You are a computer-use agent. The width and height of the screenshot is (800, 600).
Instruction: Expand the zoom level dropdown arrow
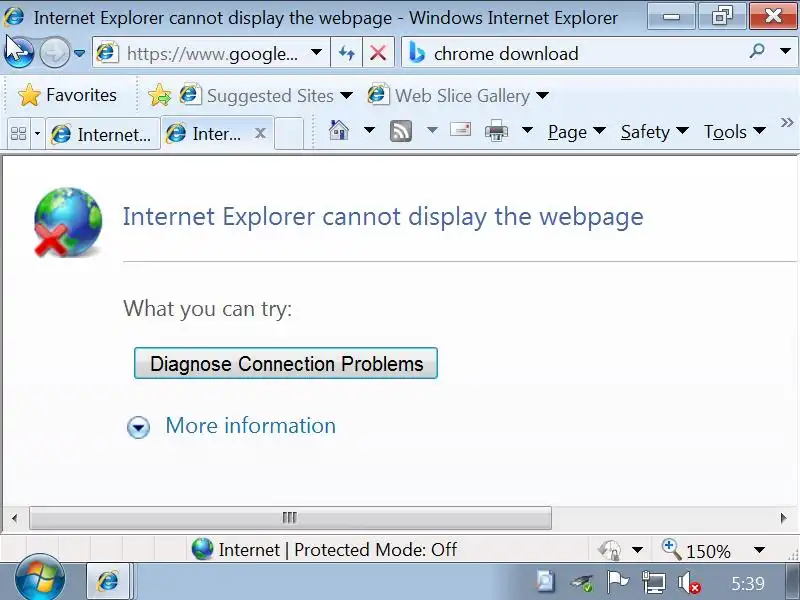759,550
